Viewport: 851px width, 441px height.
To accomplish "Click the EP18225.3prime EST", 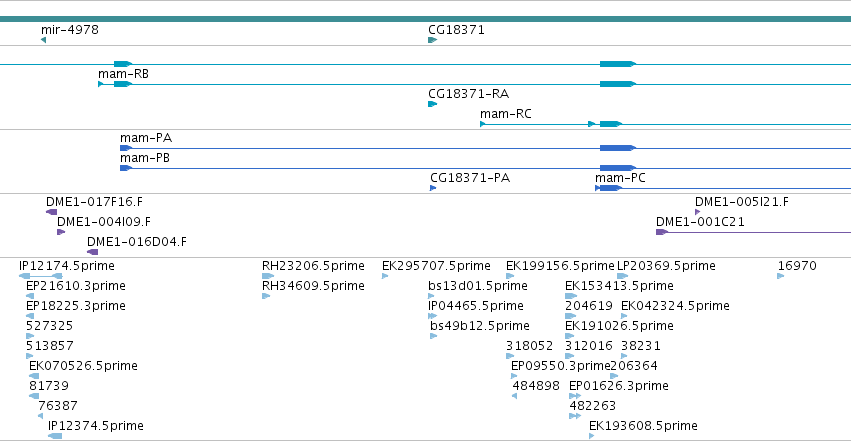I will coord(30,316).
